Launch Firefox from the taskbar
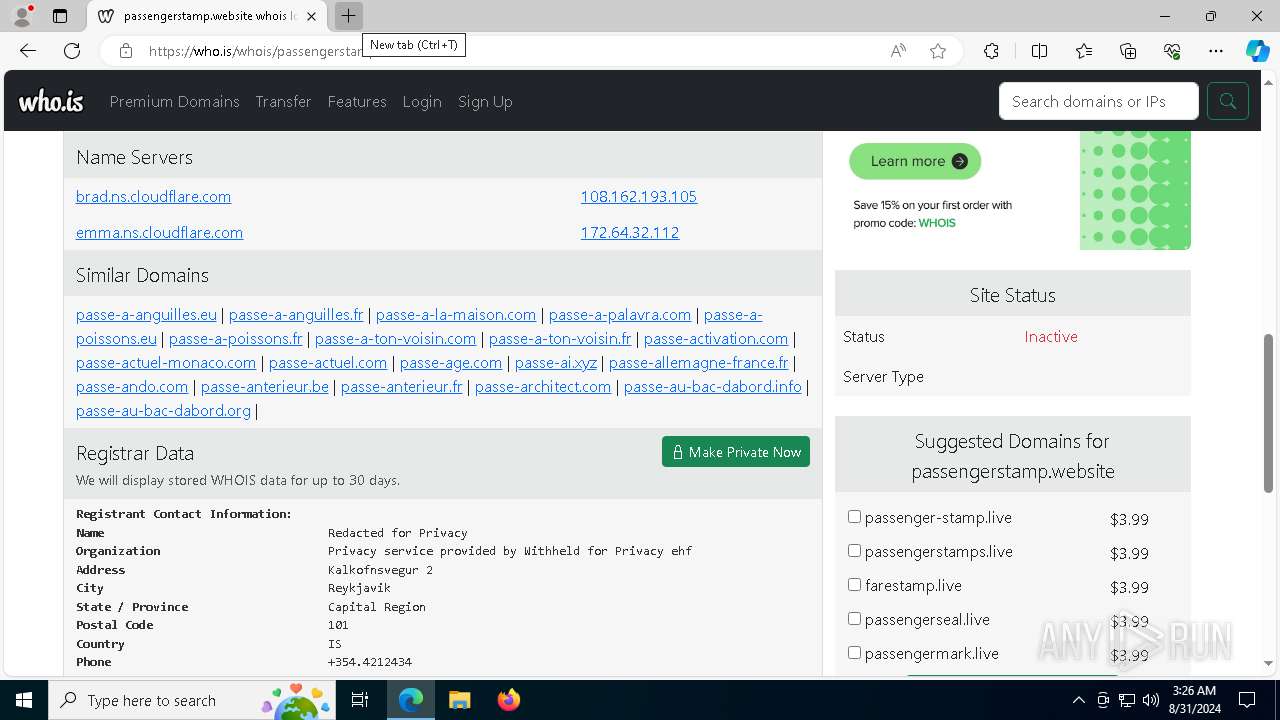 click(508, 700)
